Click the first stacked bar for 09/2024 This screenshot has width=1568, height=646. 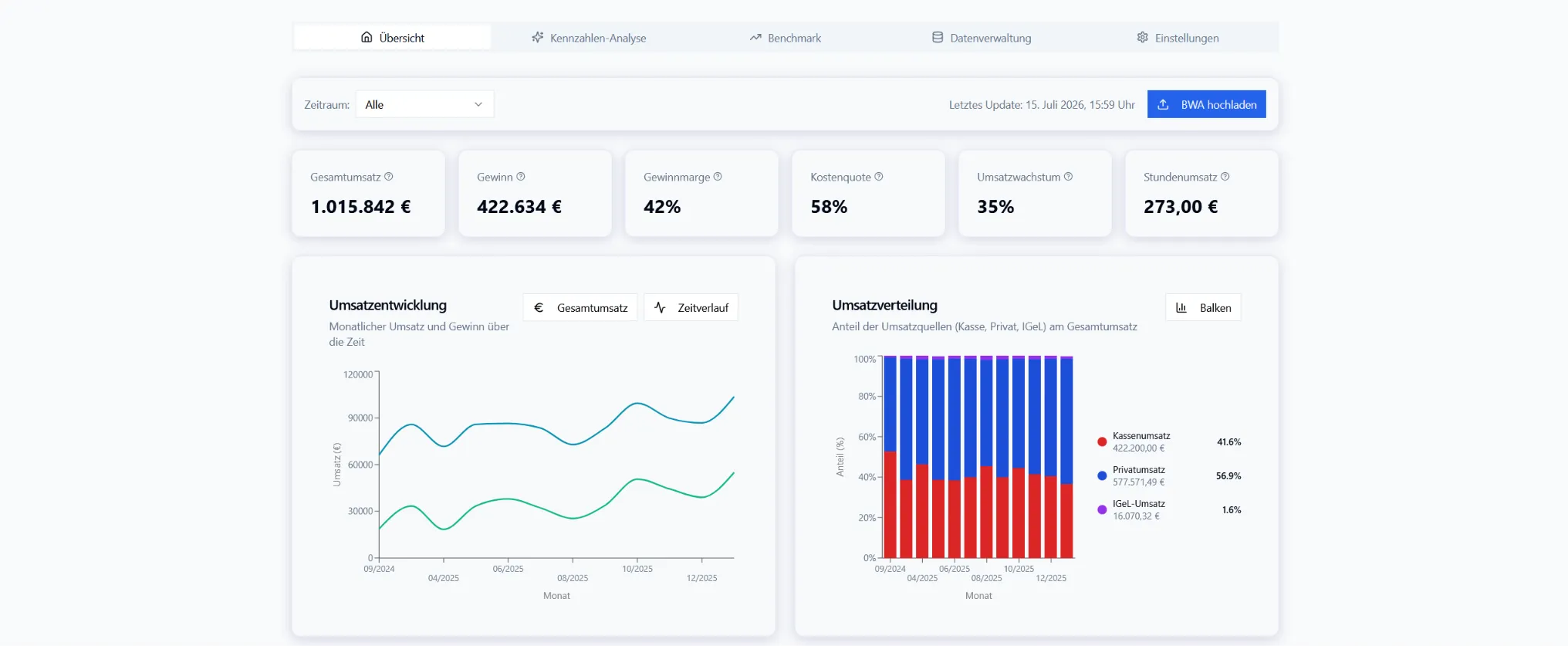coord(890,457)
